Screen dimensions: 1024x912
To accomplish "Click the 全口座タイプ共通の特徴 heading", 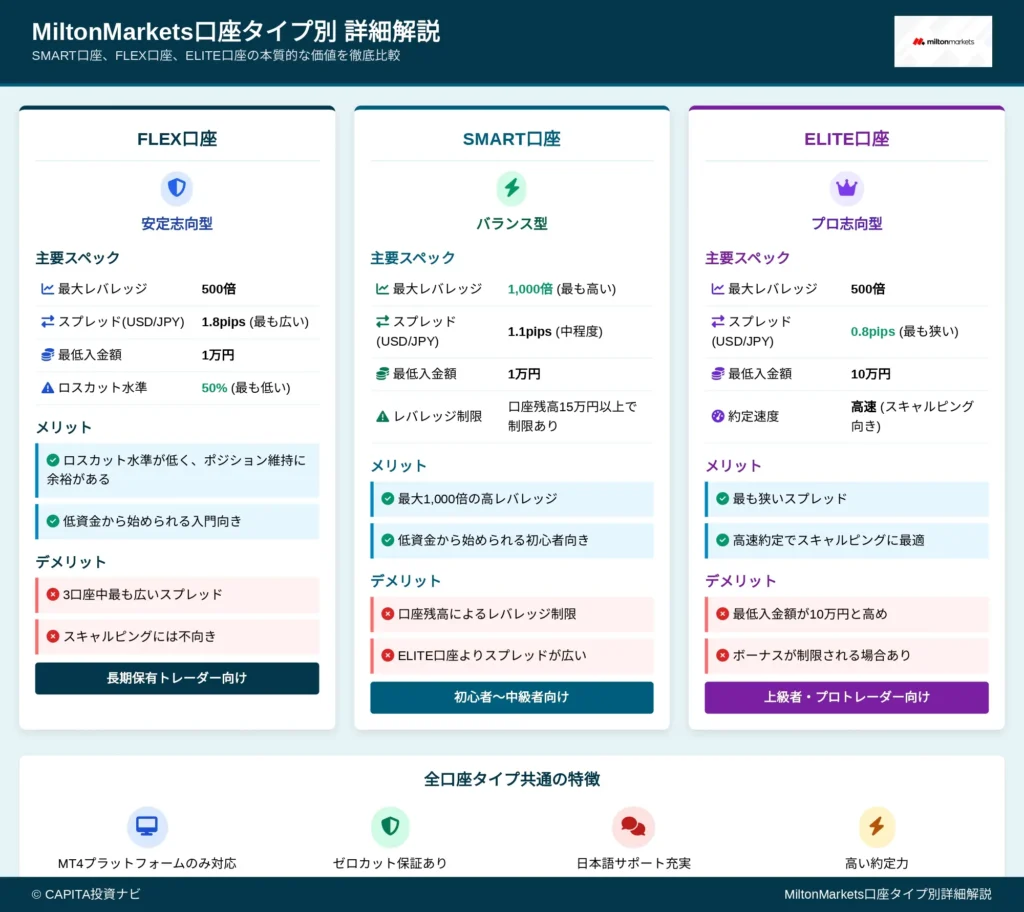I will pyautogui.click(x=511, y=779).
